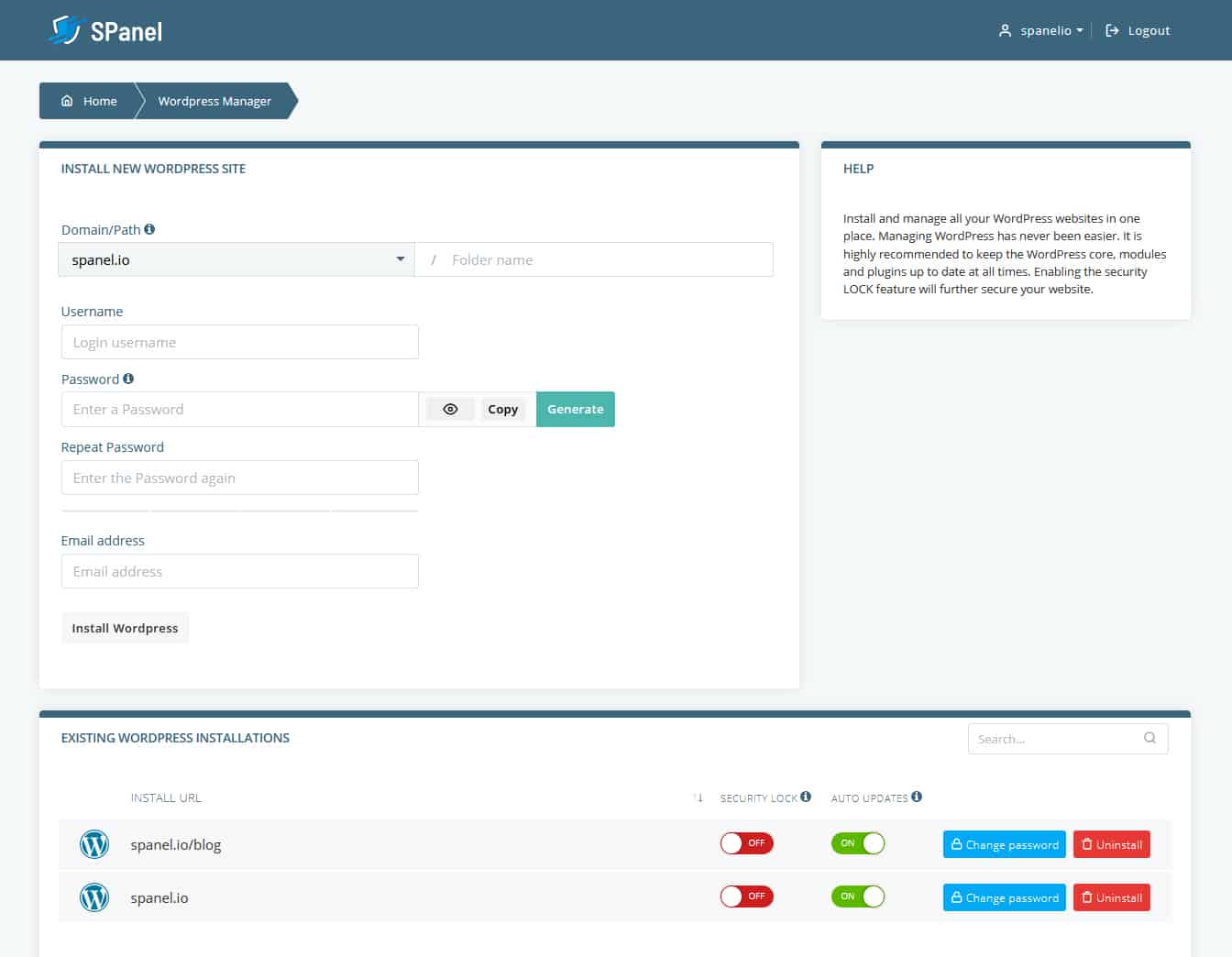Click WordPress icon for spanel.io row
The image size is (1232, 957).
point(94,897)
